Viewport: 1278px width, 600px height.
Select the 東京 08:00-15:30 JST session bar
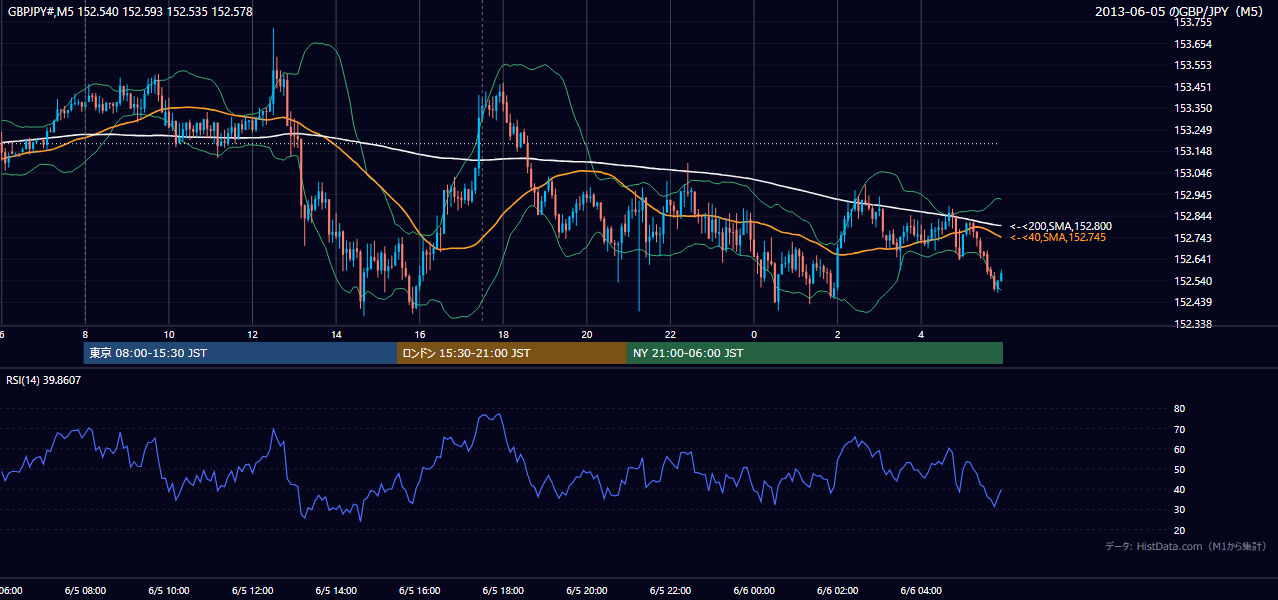[x=240, y=353]
